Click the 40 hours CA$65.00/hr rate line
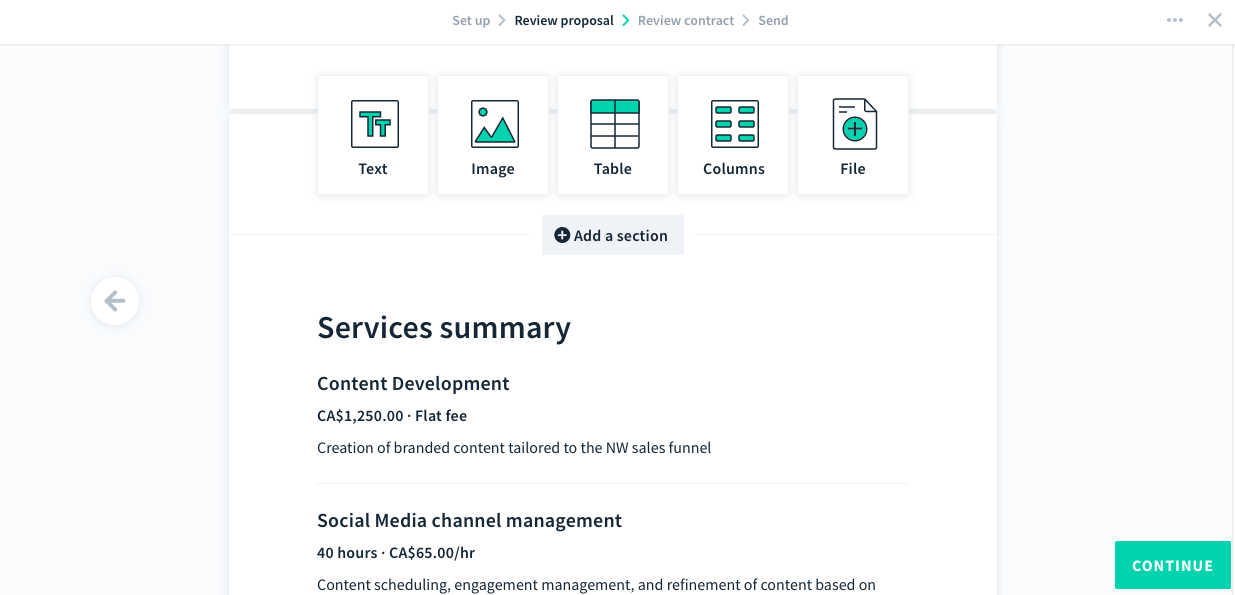This screenshot has height=595, width=1235. (396, 553)
